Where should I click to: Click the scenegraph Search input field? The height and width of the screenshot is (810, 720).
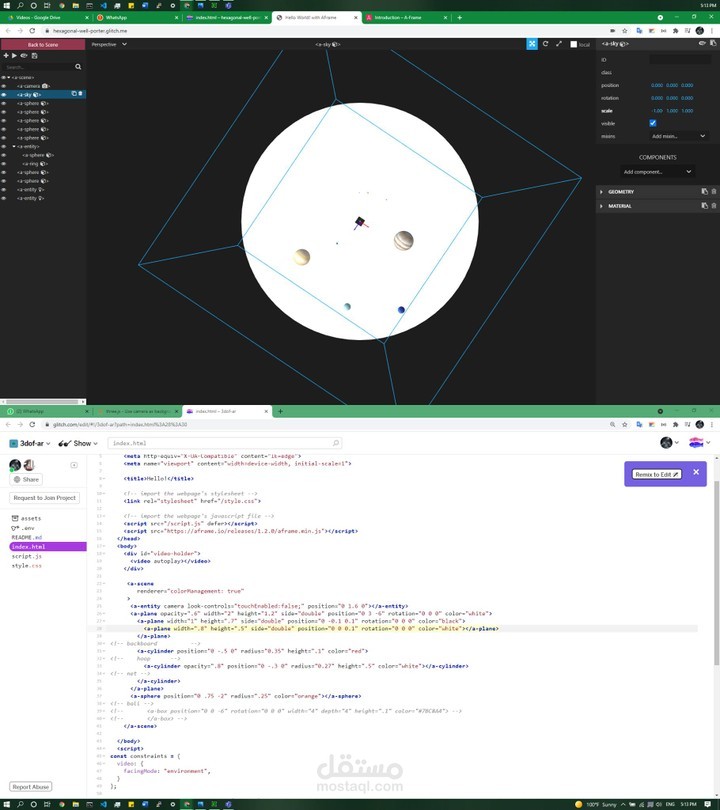38,67
